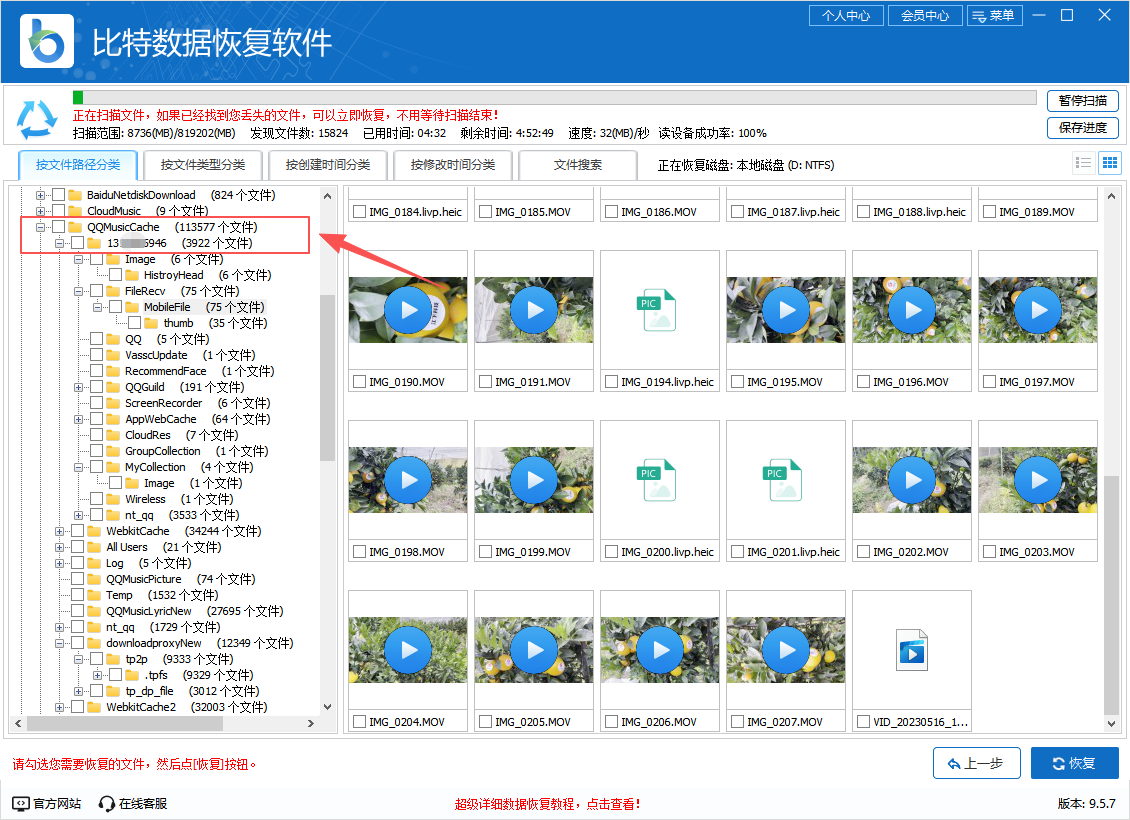Check the IMG_0191.MOV checkbox

[486, 381]
